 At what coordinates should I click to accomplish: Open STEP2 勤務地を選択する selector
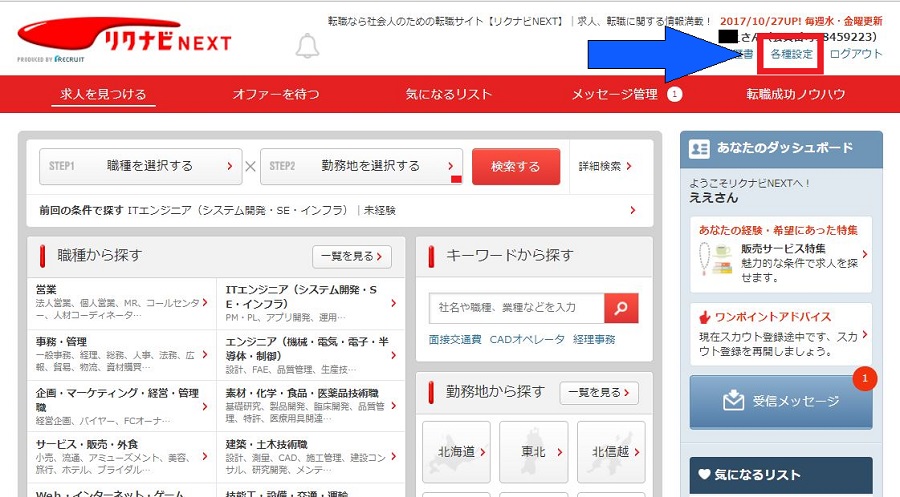pyautogui.click(x=361, y=166)
